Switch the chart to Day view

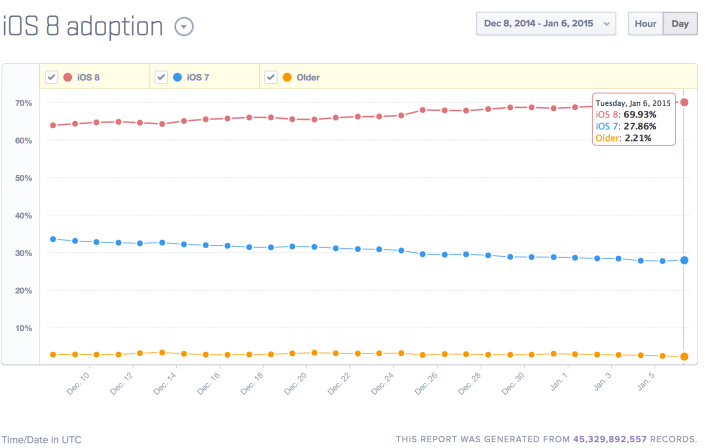[x=680, y=24]
